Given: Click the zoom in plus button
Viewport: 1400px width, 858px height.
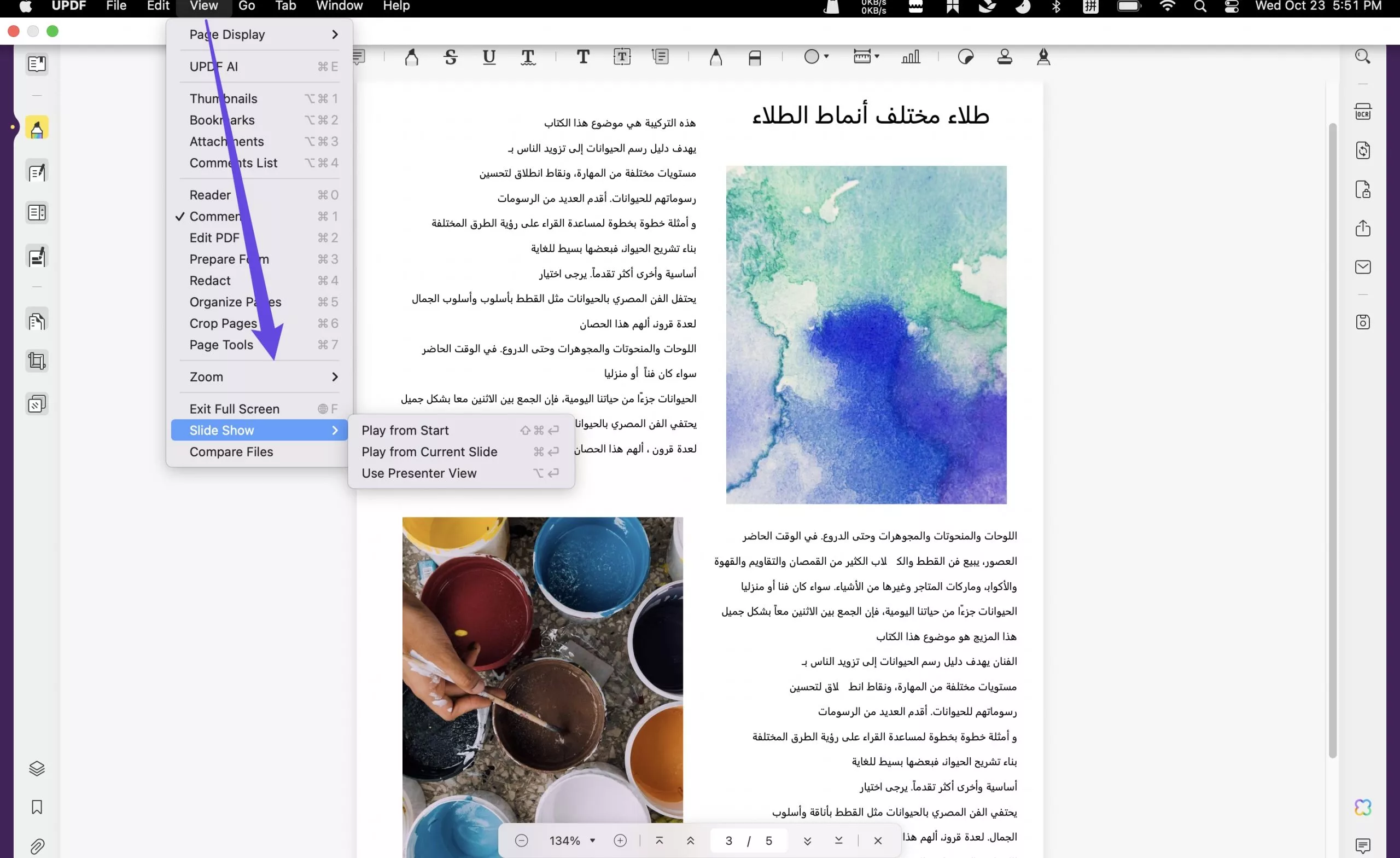Looking at the screenshot, I should [x=620, y=840].
